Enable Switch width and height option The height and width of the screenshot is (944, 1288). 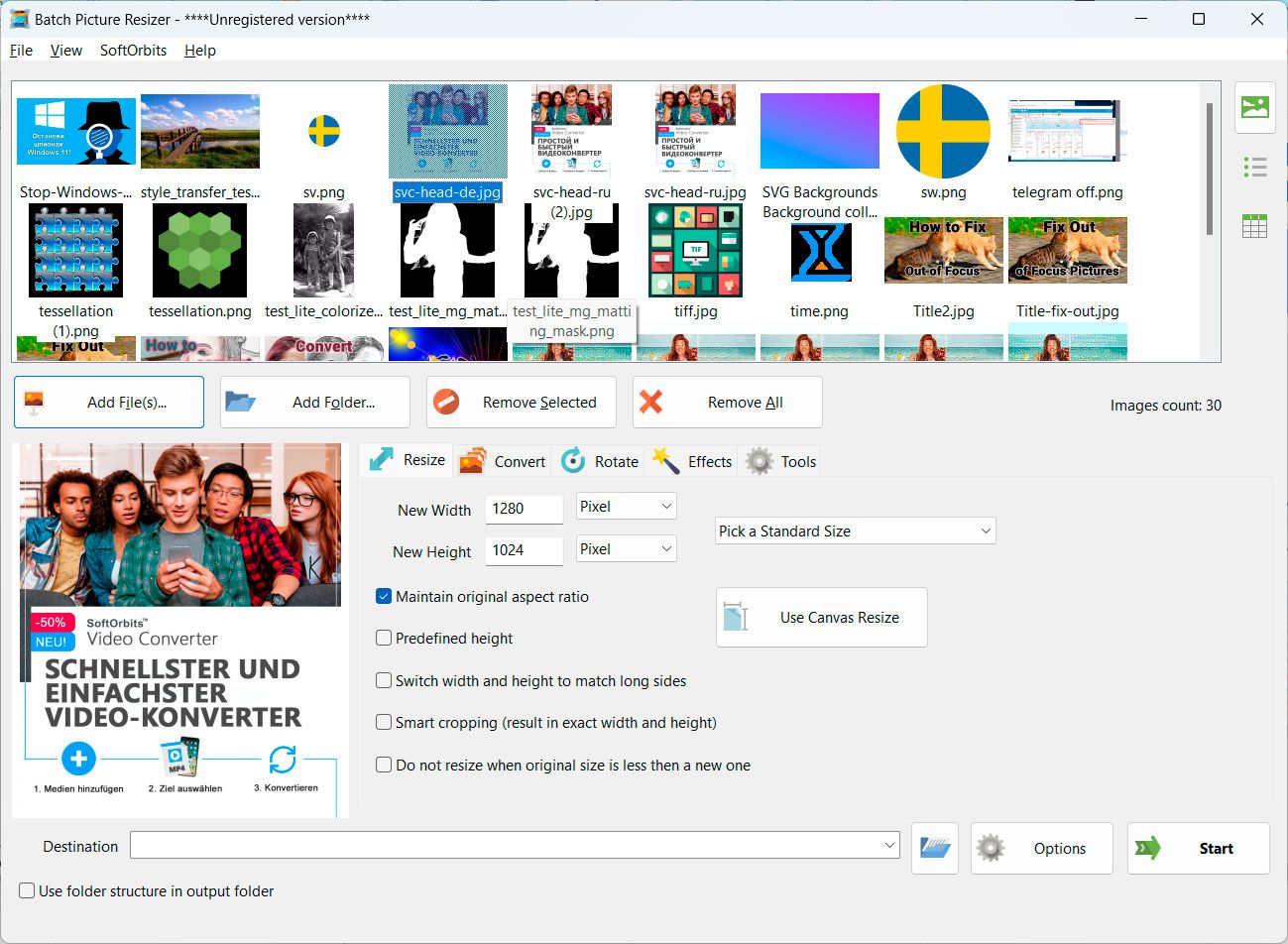click(x=384, y=680)
